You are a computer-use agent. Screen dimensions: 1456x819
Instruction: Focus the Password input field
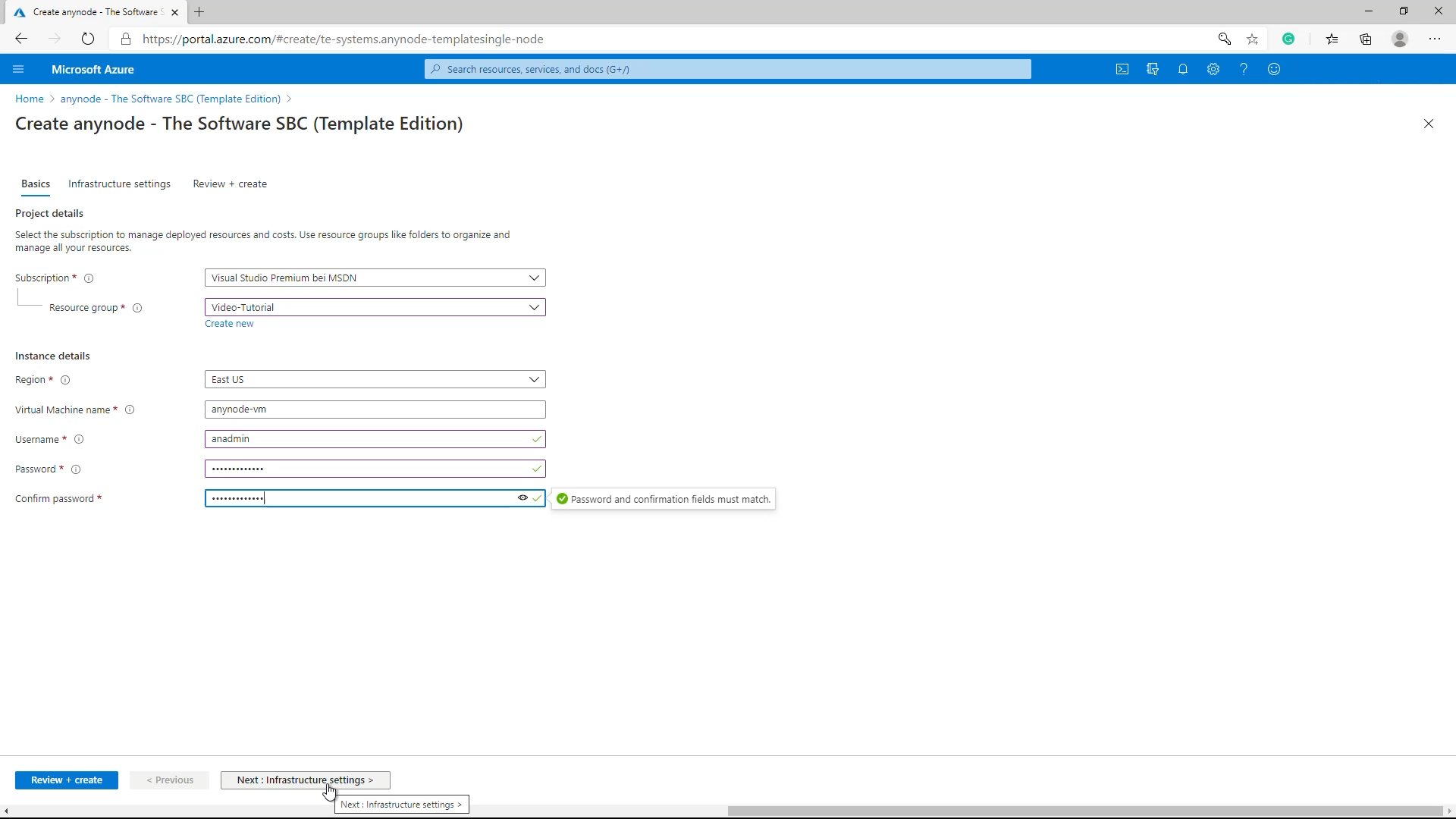click(x=375, y=469)
